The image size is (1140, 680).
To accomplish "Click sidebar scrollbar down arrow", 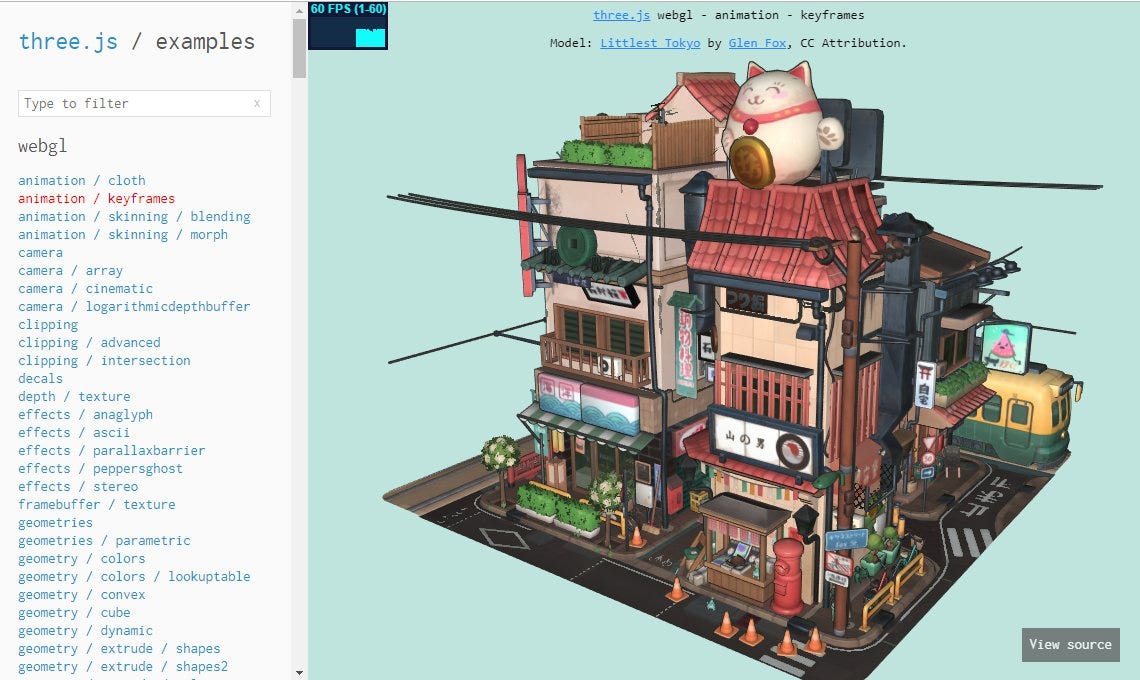I will (x=299, y=673).
